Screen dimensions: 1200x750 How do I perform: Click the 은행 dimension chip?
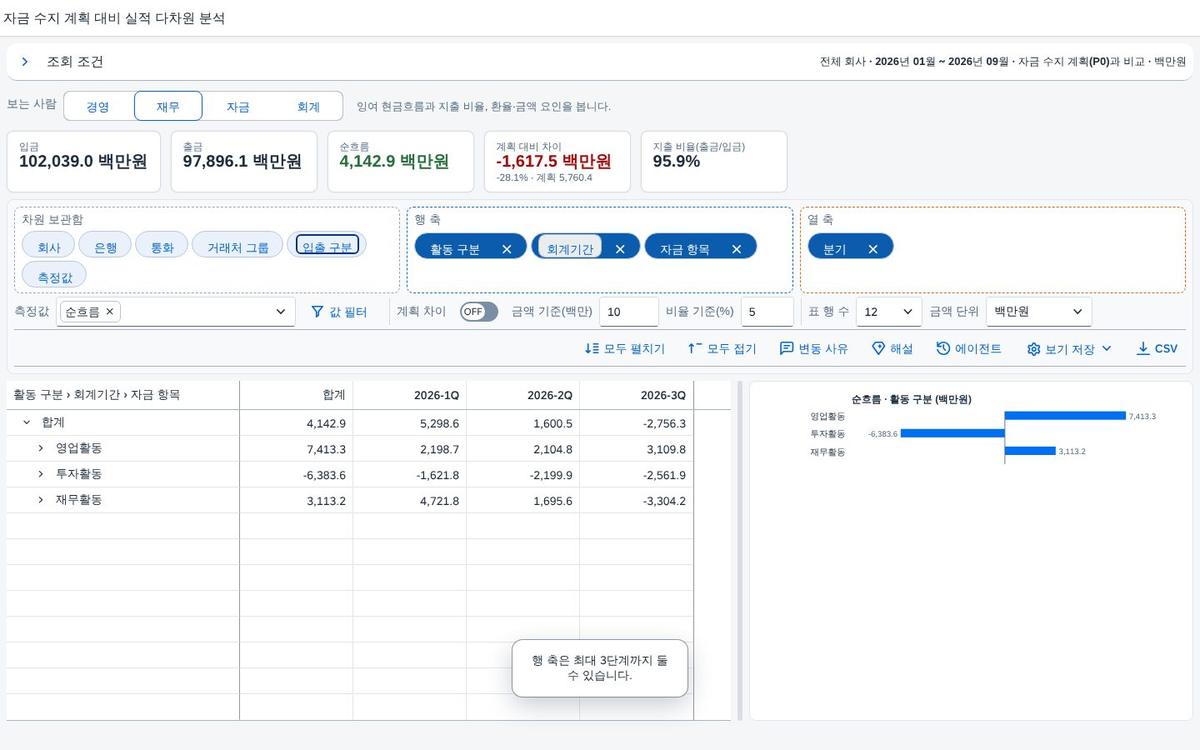tap(106, 247)
